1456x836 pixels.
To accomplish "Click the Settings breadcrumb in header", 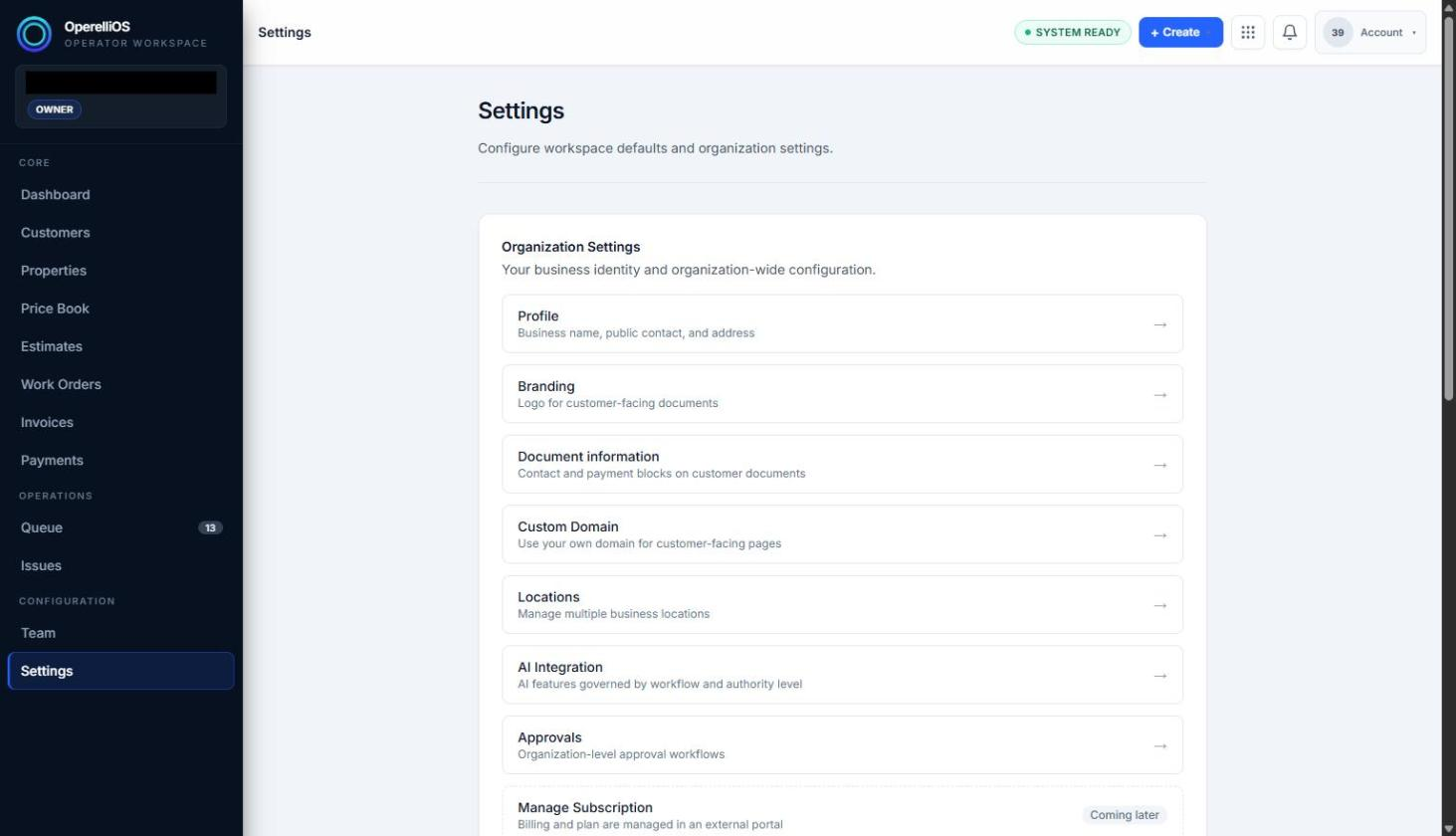I will click(285, 32).
